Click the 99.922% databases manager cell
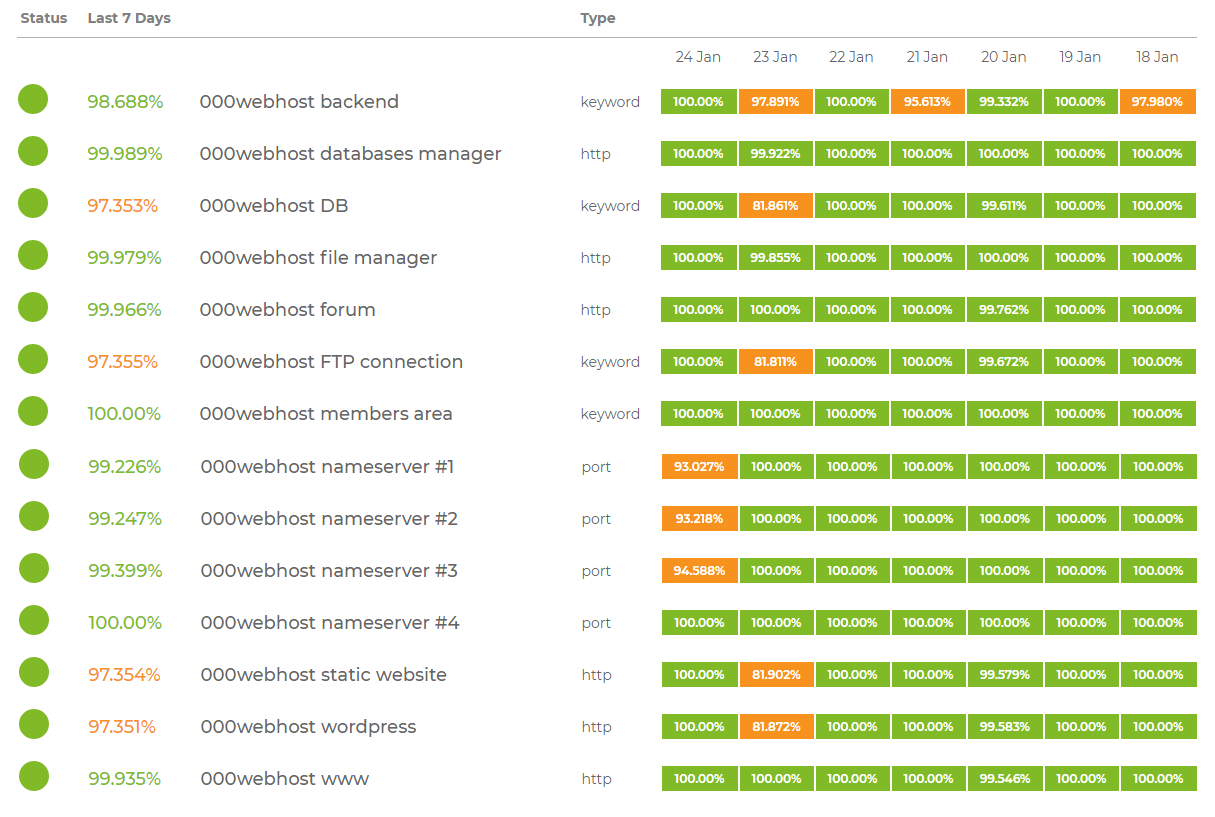This screenshot has width=1215, height=817. (x=776, y=154)
